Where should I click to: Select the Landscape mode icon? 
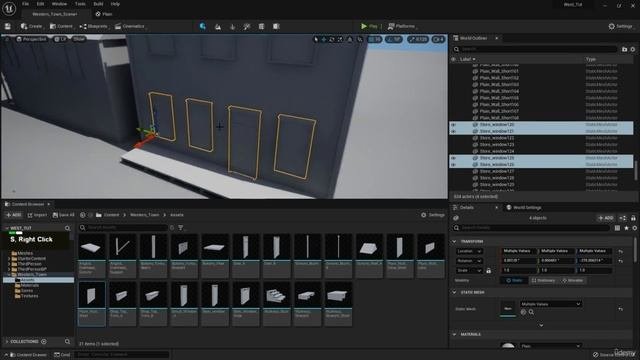point(218,27)
